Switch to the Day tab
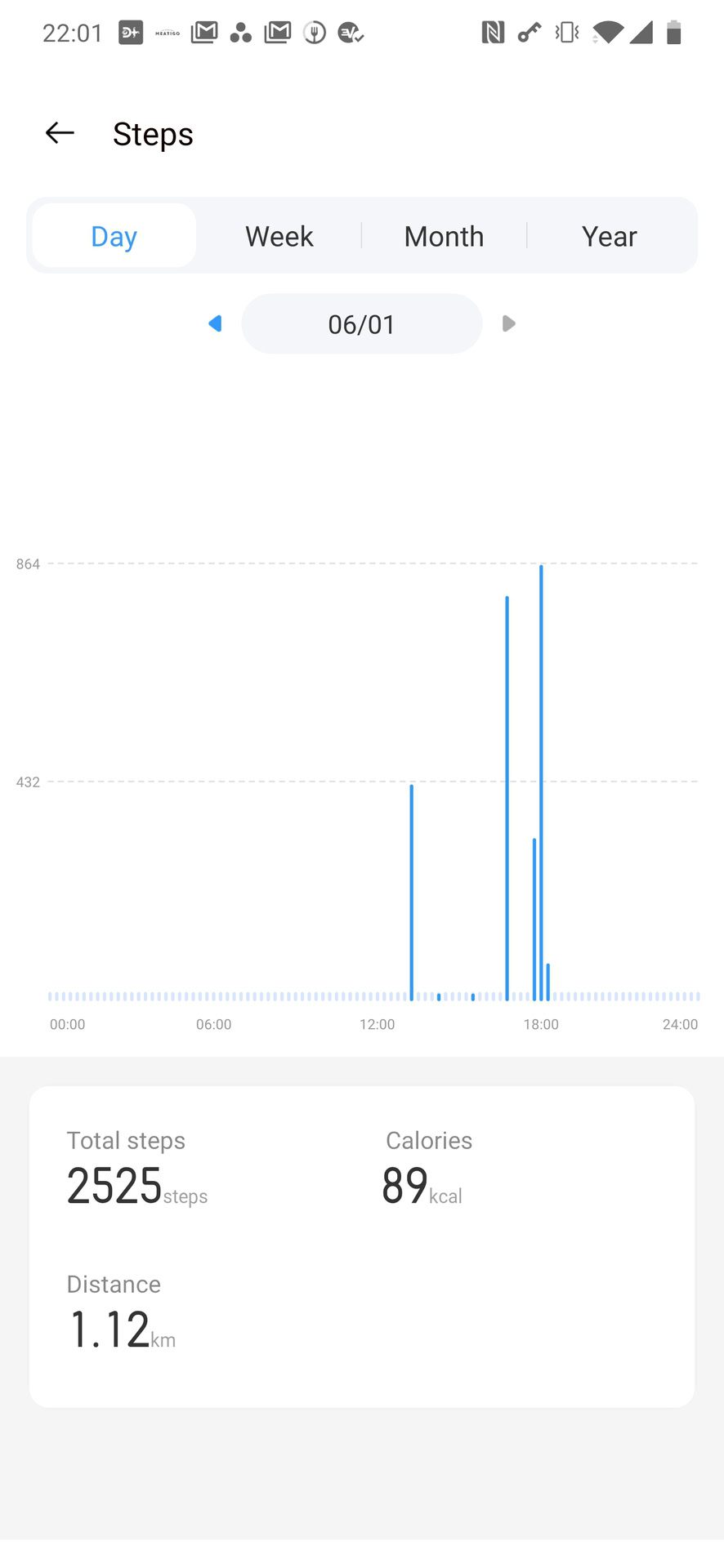Viewport: 724px width, 1568px height. (x=114, y=236)
